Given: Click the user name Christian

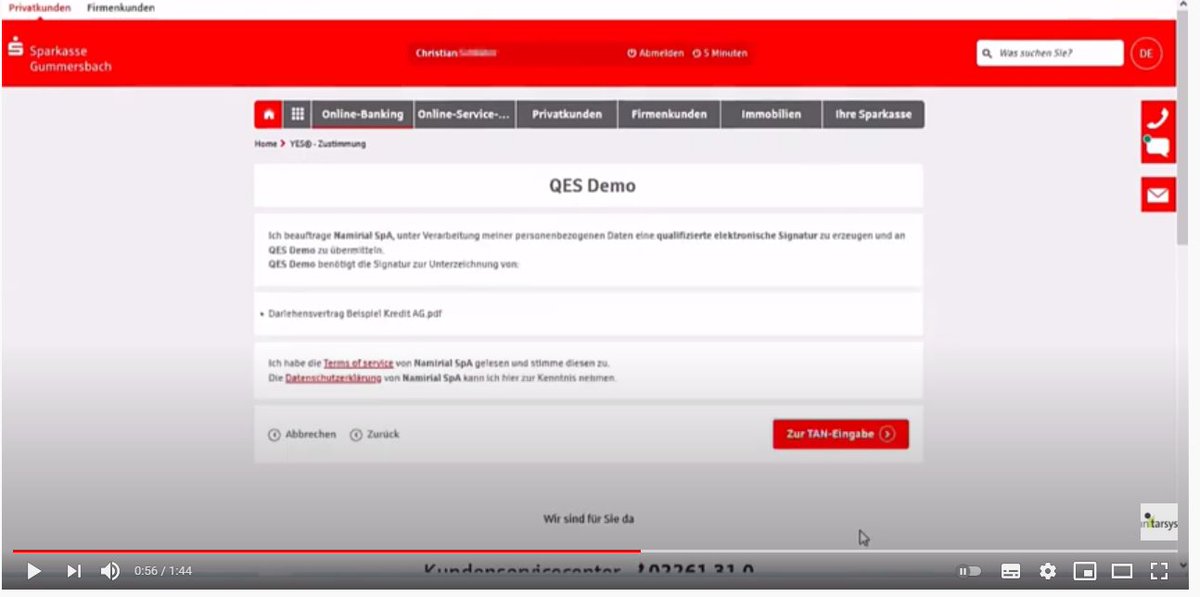Looking at the screenshot, I should coord(436,53).
